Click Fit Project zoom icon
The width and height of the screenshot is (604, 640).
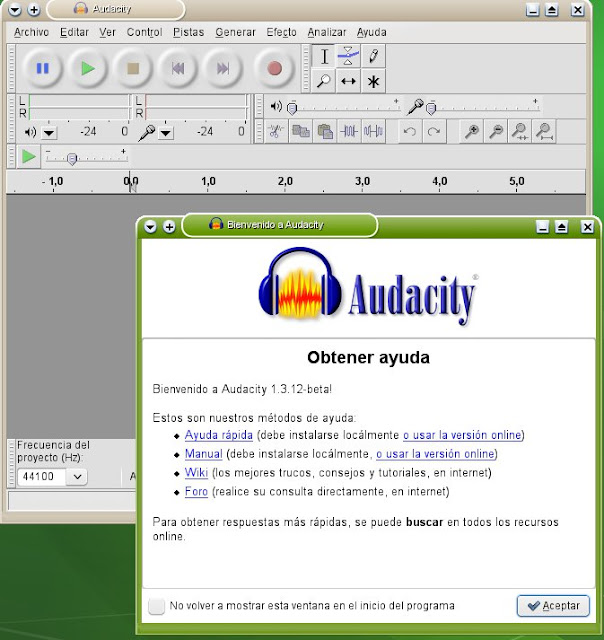tap(544, 131)
